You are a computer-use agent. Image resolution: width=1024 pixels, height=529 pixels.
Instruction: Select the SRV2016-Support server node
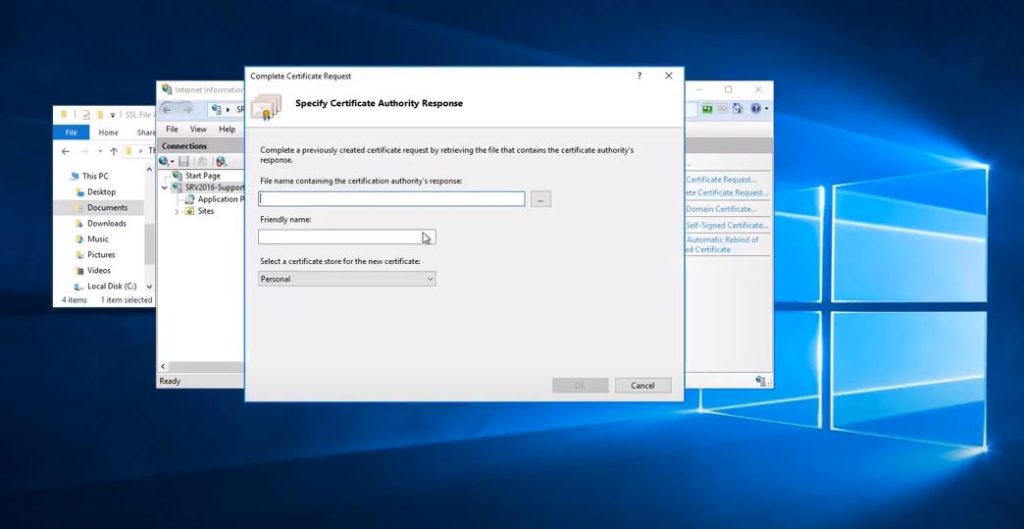click(214, 187)
